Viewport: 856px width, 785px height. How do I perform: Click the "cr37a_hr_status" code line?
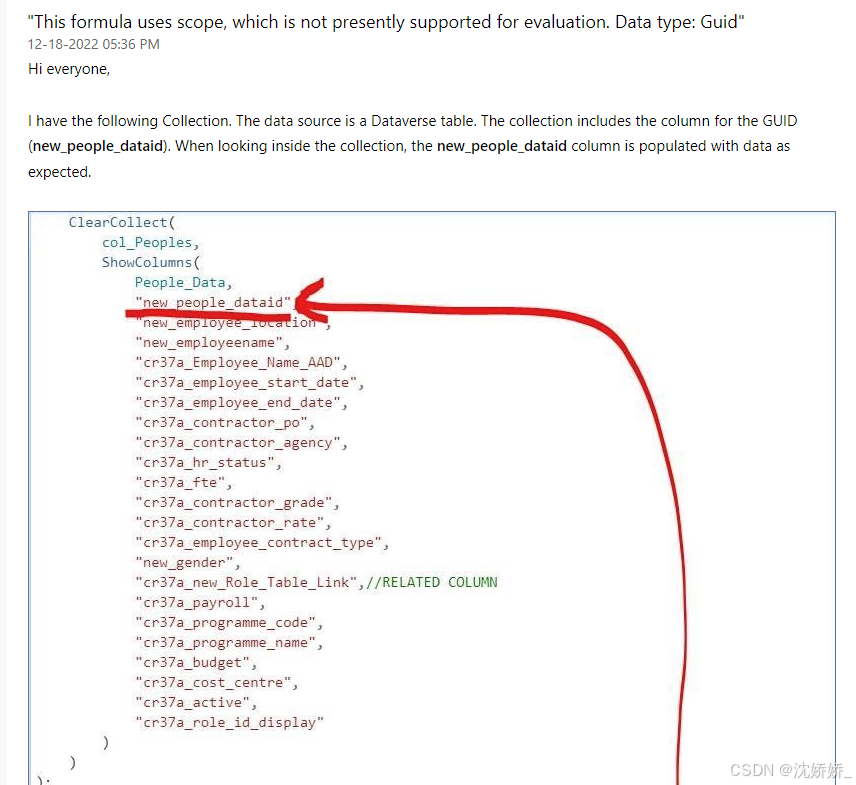[x=208, y=463]
